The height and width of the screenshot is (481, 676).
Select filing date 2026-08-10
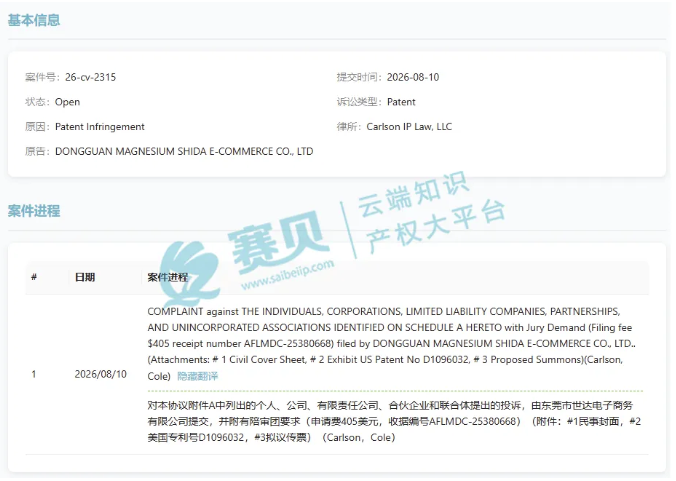(413, 77)
